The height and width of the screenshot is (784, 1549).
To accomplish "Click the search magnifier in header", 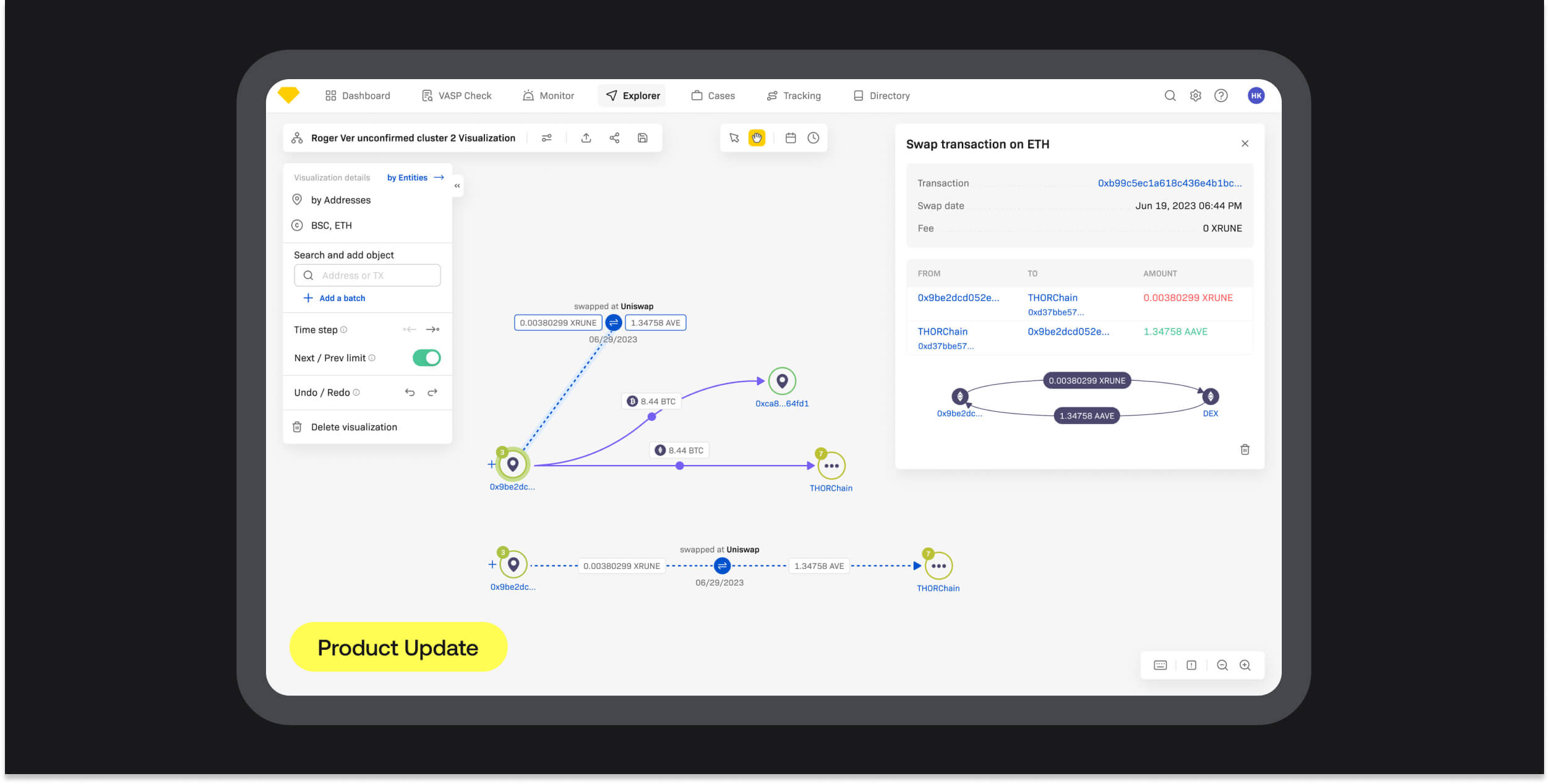I will [1170, 96].
